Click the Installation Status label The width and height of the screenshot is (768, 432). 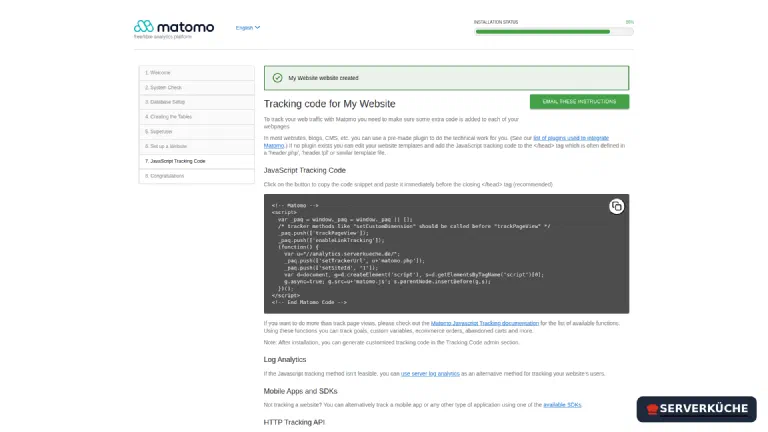tap(496, 22)
